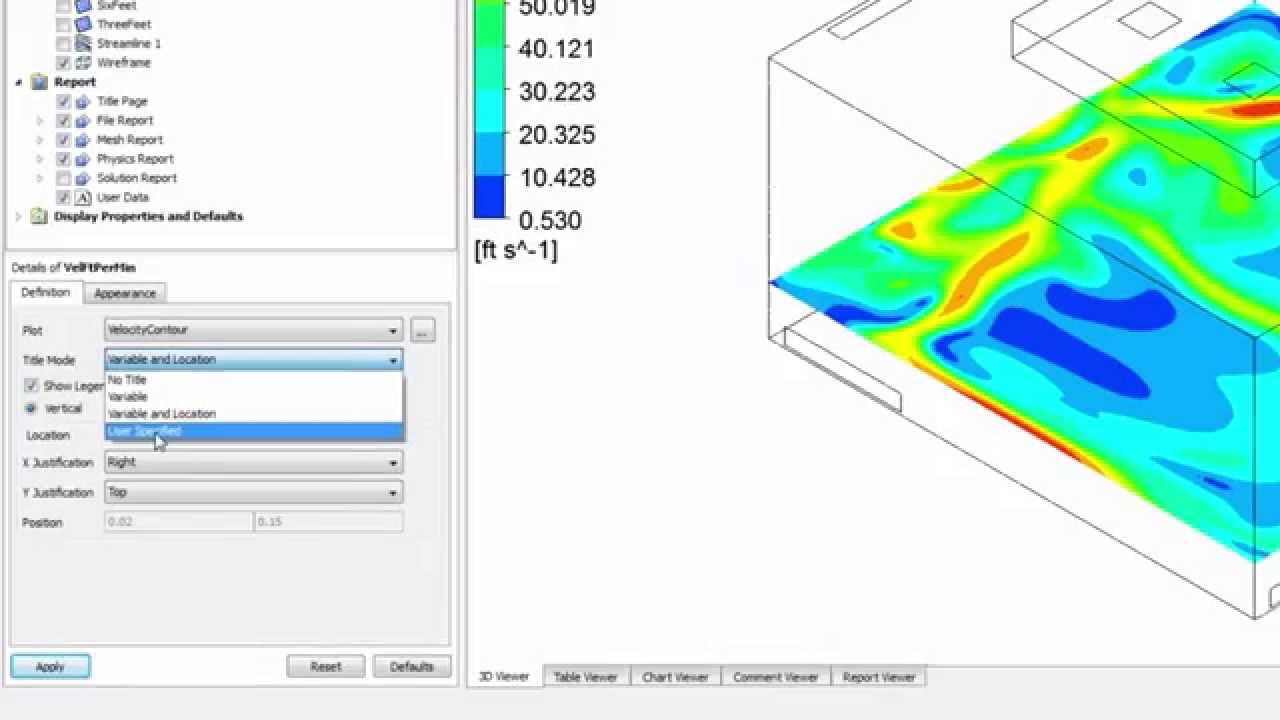Click the File Report icon

(x=83, y=120)
